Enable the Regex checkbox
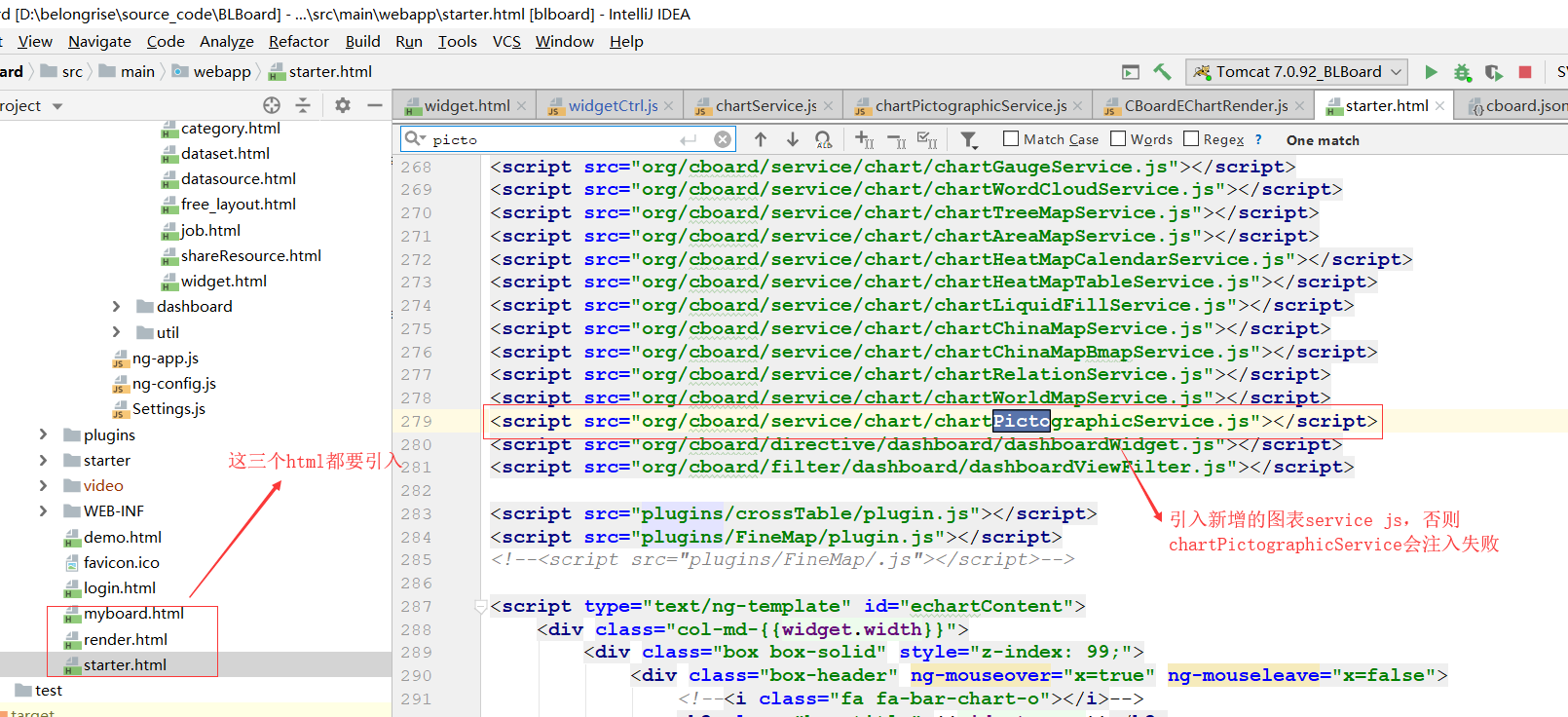The width and height of the screenshot is (1568, 717). tap(1191, 138)
